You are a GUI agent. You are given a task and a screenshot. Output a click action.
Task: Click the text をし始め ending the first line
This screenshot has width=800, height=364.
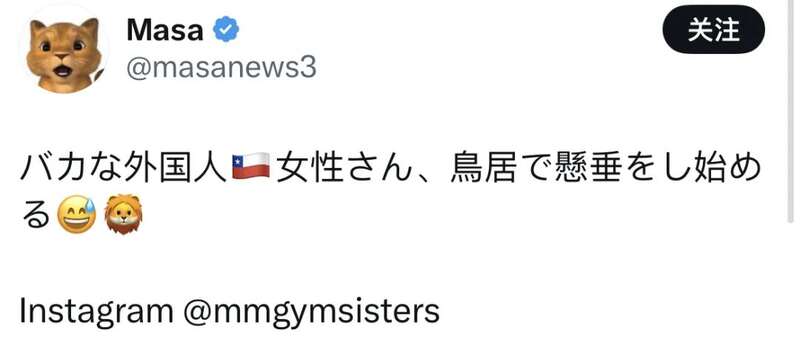click(x=692, y=167)
